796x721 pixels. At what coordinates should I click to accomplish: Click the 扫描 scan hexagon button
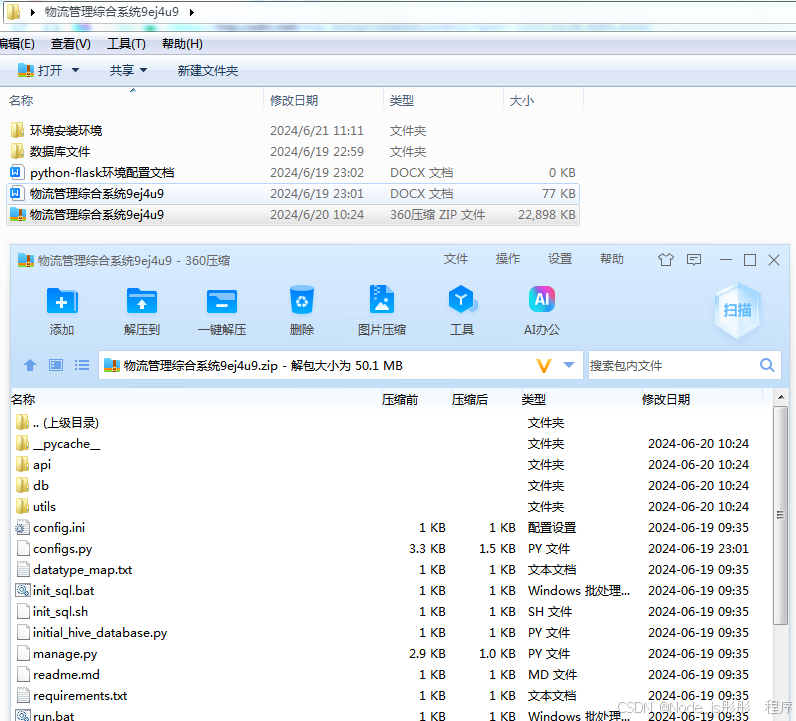click(737, 310)
